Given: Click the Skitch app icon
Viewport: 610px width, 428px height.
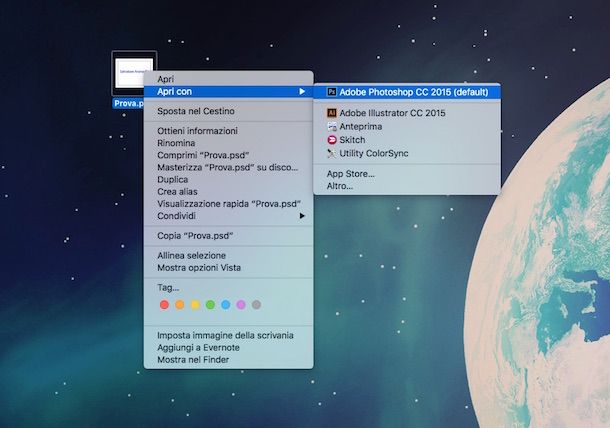Looking at the screenshot, I should 332,140.
